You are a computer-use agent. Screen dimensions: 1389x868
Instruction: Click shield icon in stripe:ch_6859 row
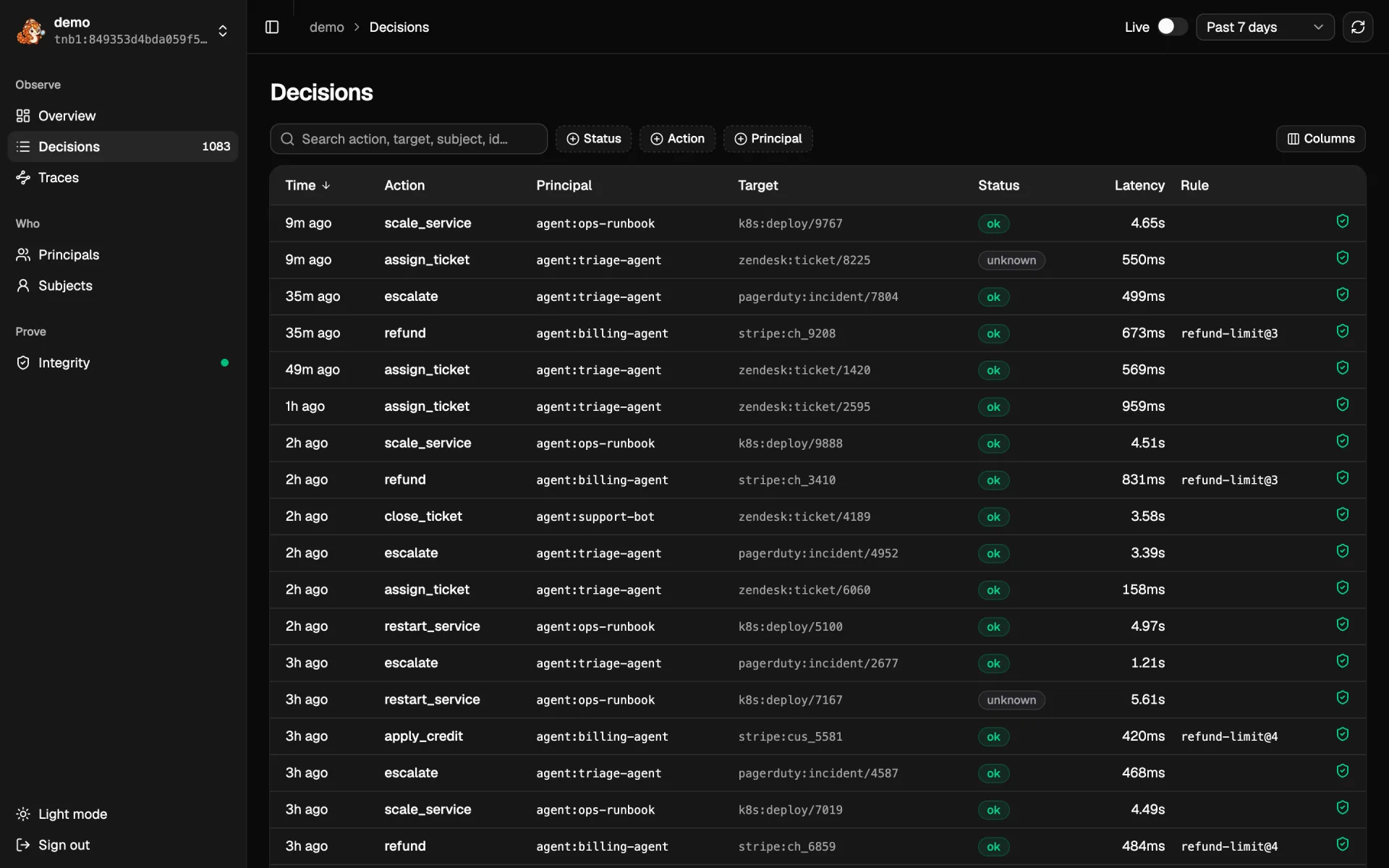point(1343,844)
